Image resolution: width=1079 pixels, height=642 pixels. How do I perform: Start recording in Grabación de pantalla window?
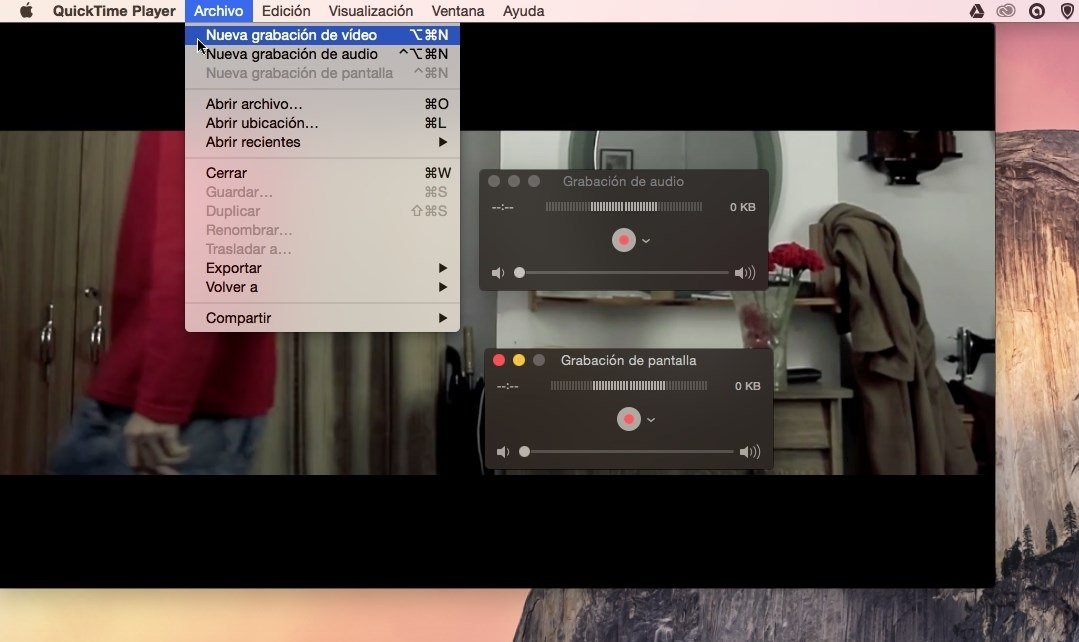pyautogui.click(x=628, y=419)
